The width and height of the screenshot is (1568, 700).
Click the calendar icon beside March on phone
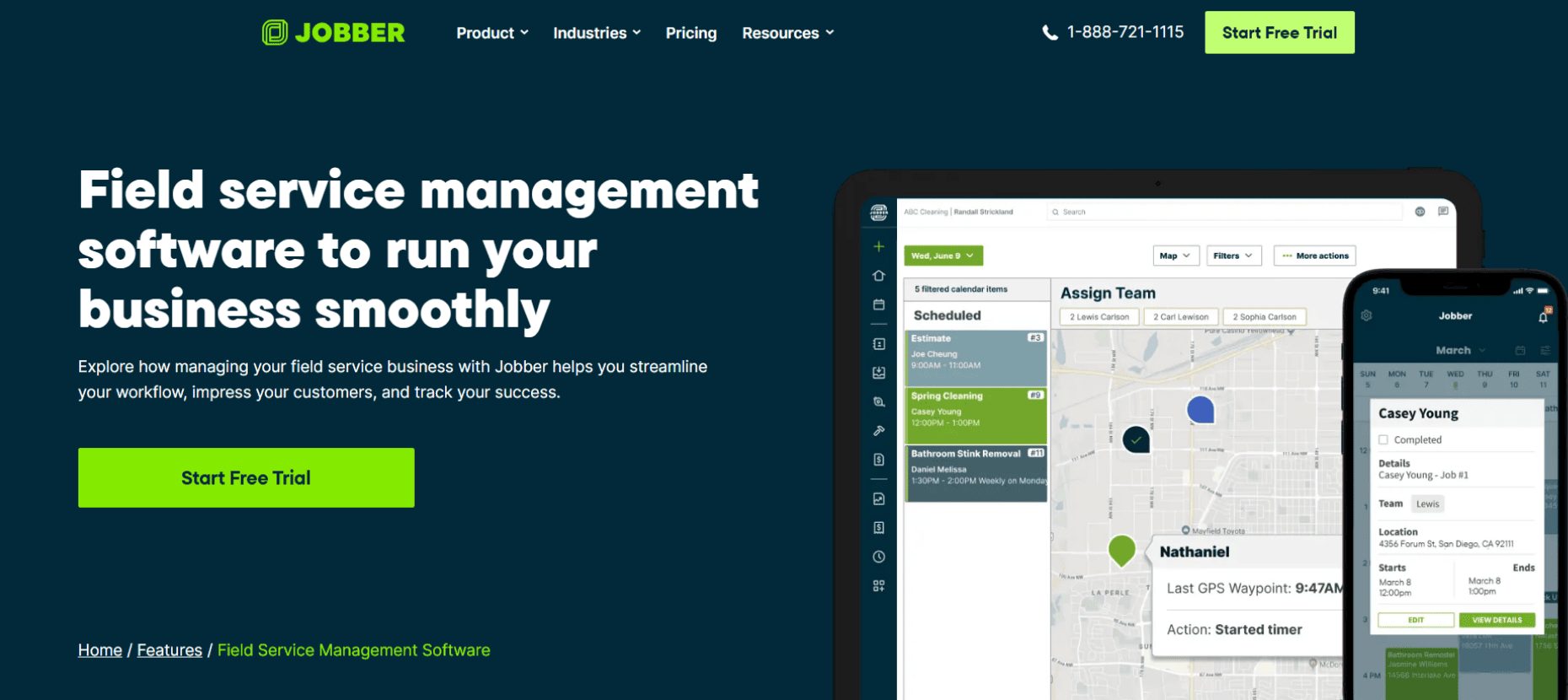(1520, 350)
